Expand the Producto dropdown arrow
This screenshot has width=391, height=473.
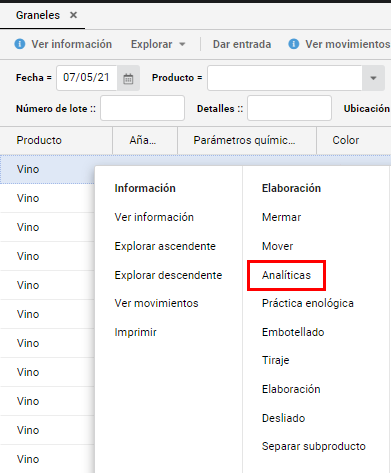[x=373, y=78]
